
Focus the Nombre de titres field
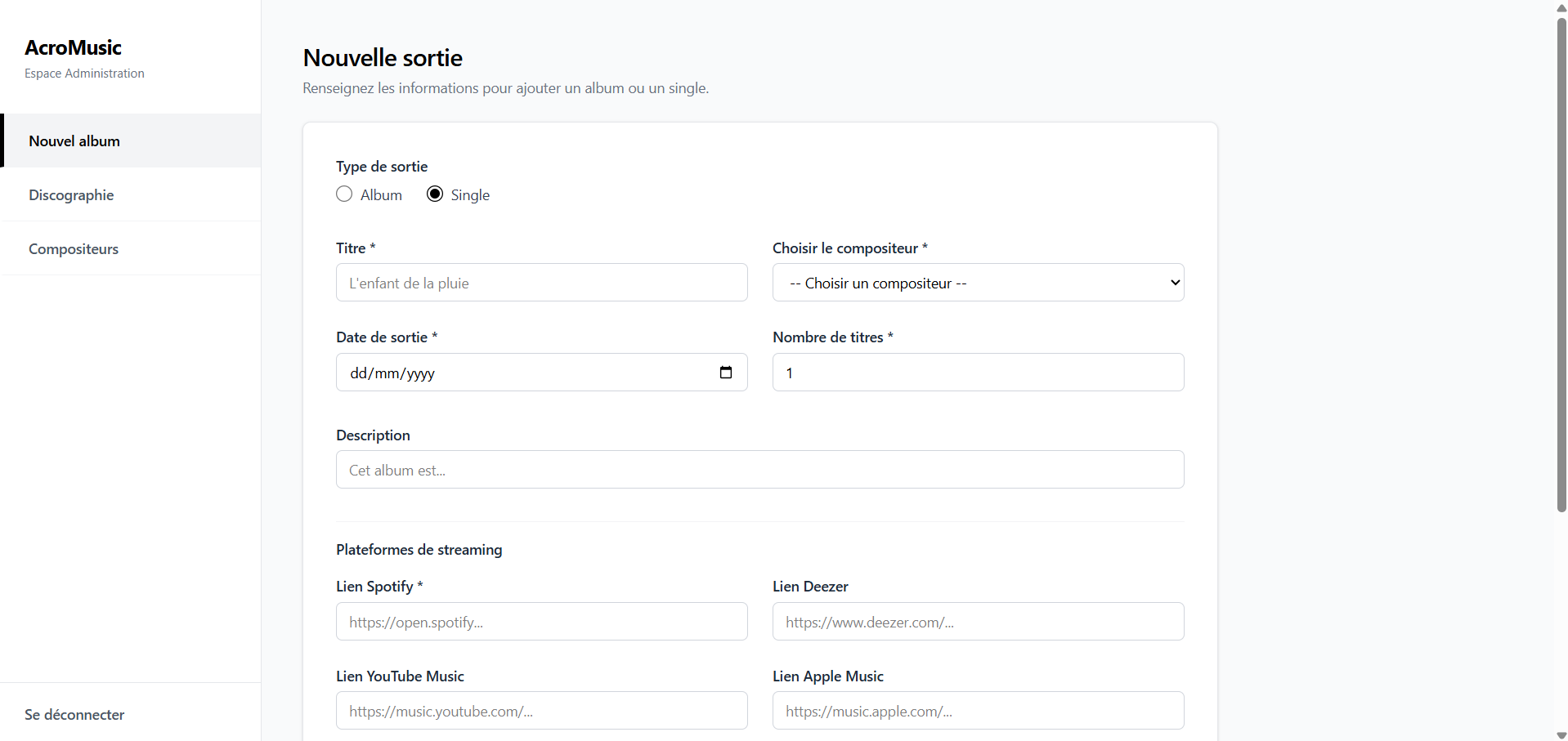978,373
